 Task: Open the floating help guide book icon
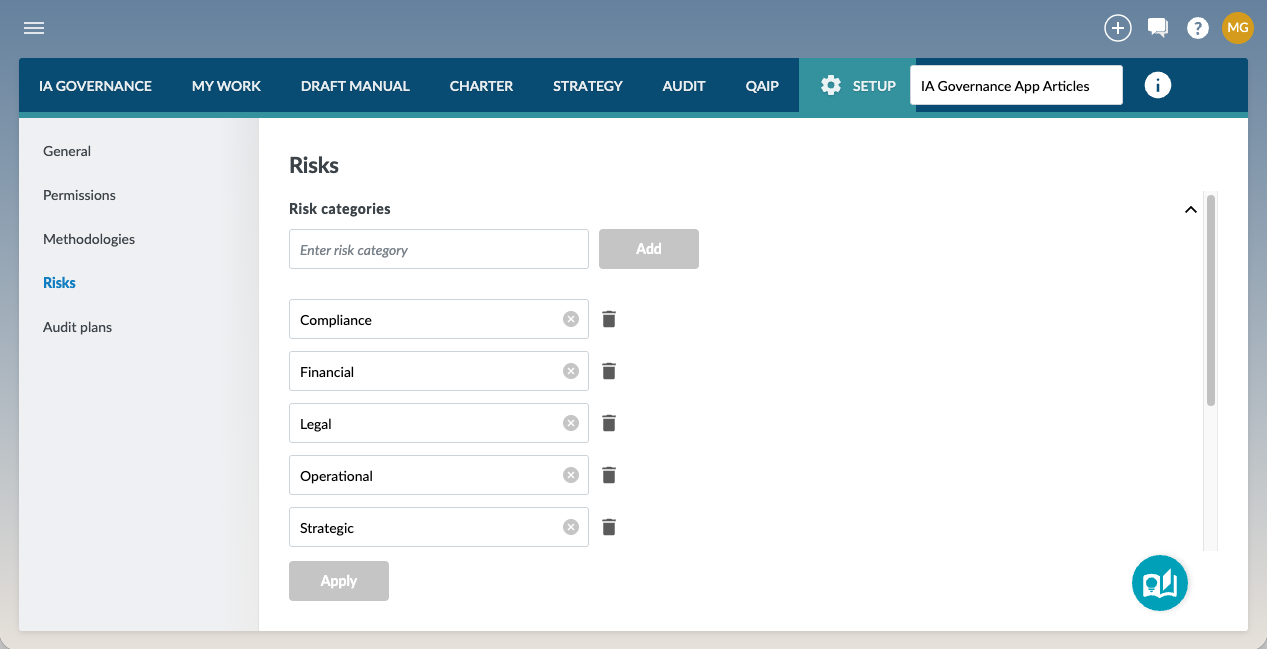[x=1159, y=583]
